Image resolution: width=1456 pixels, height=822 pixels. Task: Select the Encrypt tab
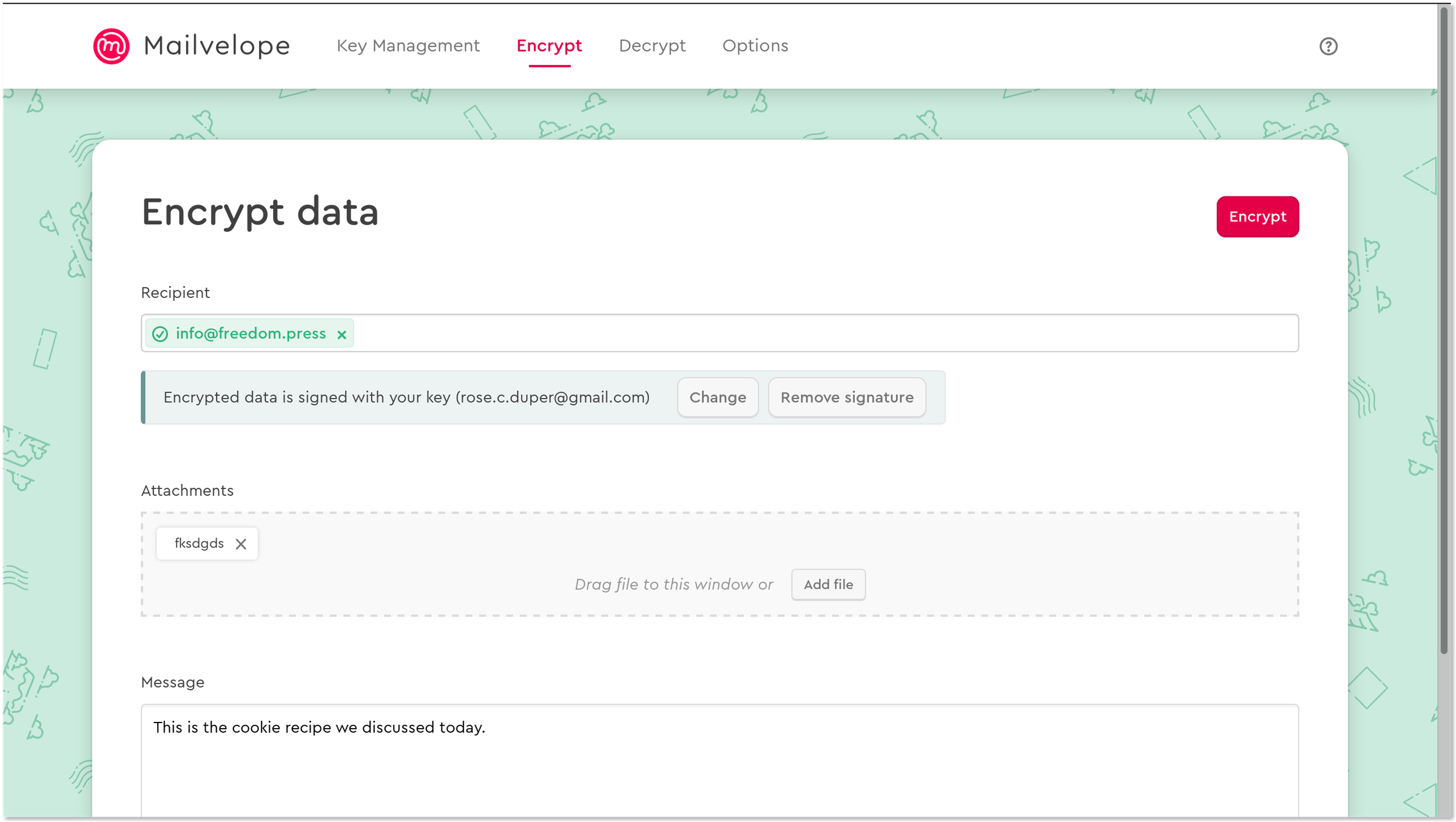[x=549, y=45]
